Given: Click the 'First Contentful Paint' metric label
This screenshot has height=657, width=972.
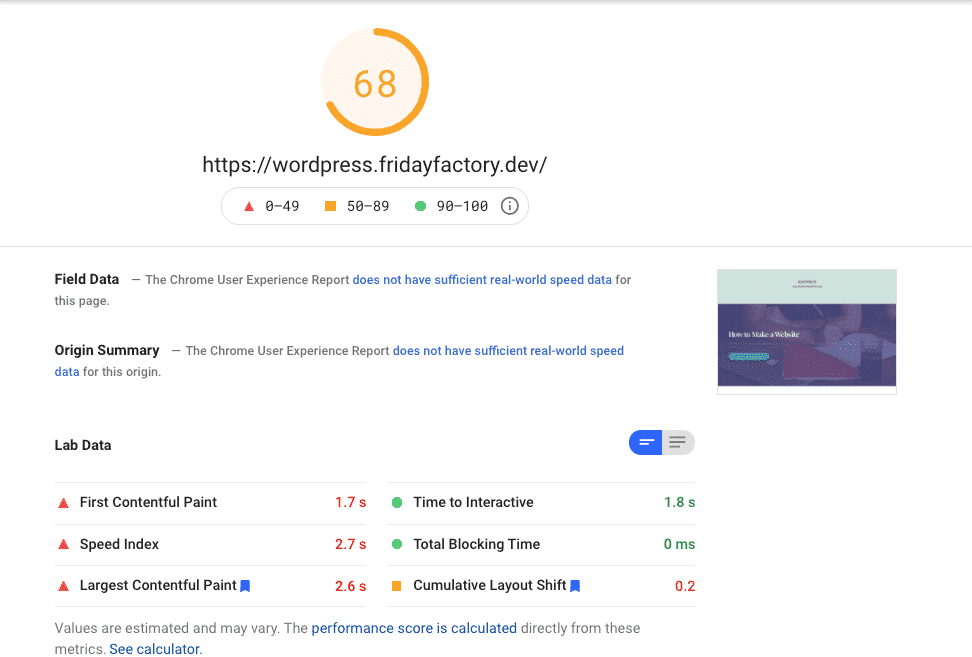Looking at the screenshot, I should pos(148,503).
